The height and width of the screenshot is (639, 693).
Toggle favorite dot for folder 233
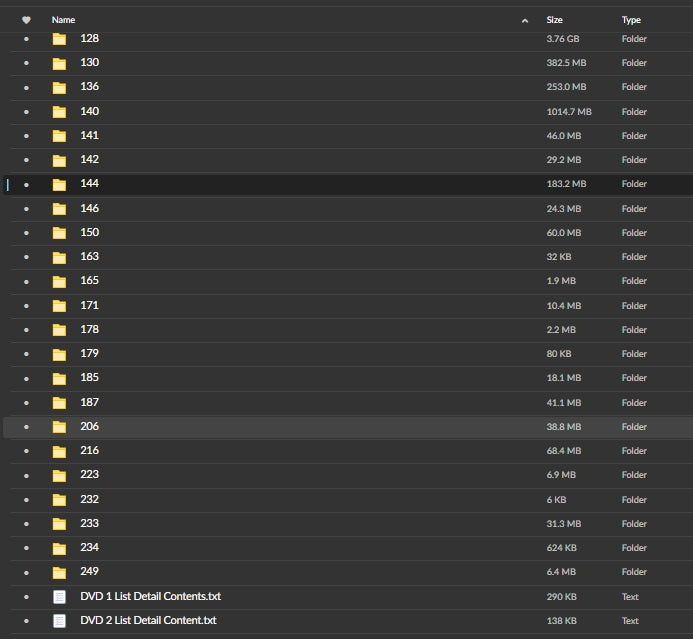point(26,525)
